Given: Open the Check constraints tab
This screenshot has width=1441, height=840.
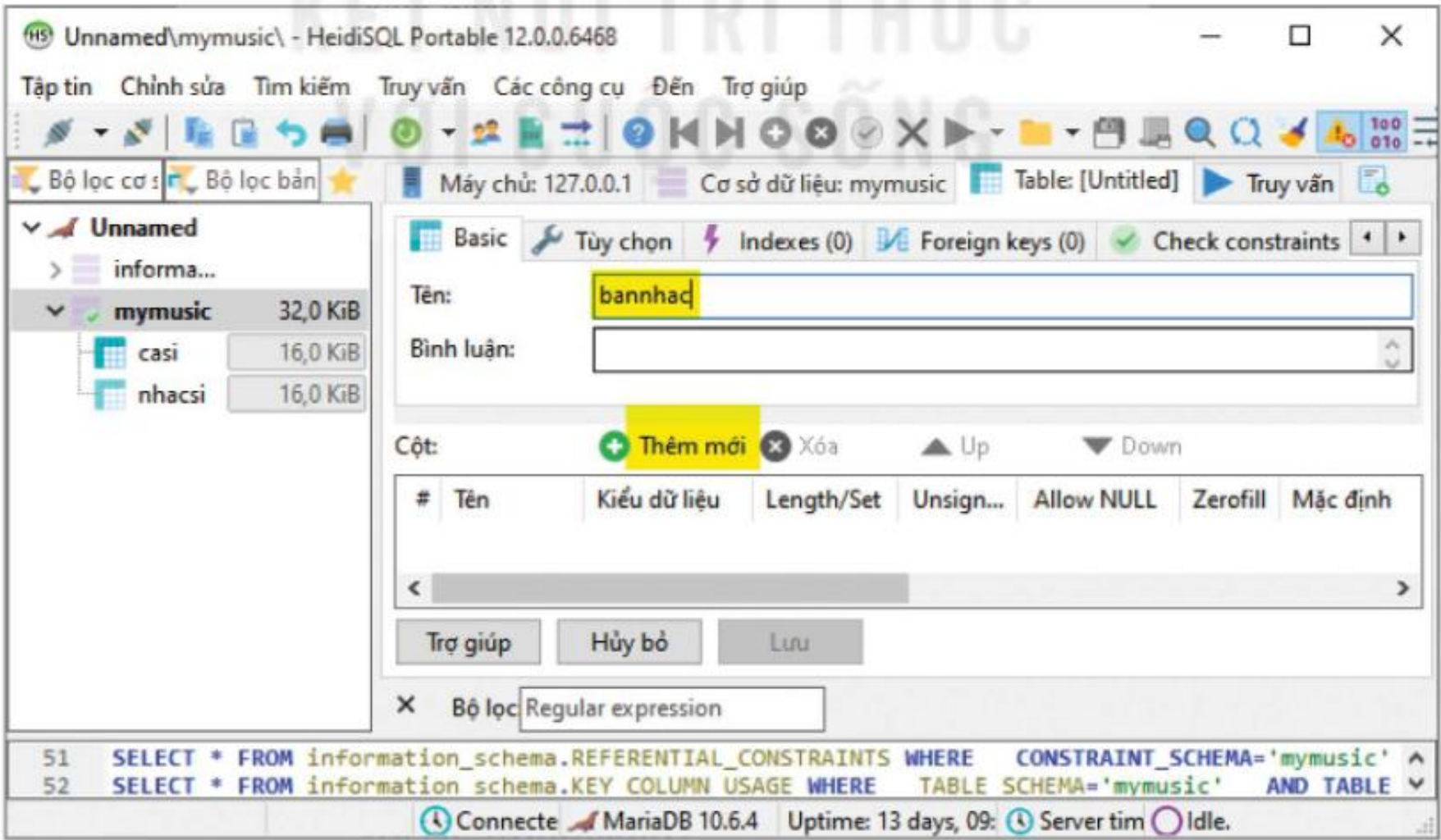Looking at the screenshot, I should click(x=1224, y=241).
